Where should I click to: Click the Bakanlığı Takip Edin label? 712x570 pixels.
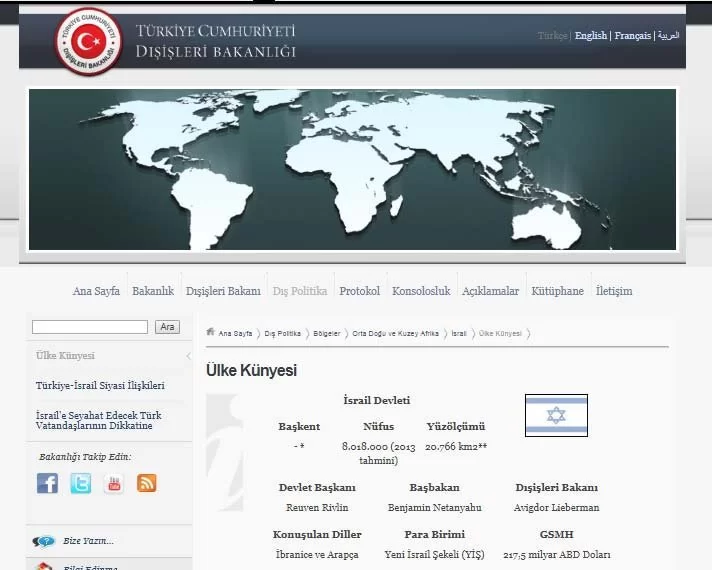(85, 457)
